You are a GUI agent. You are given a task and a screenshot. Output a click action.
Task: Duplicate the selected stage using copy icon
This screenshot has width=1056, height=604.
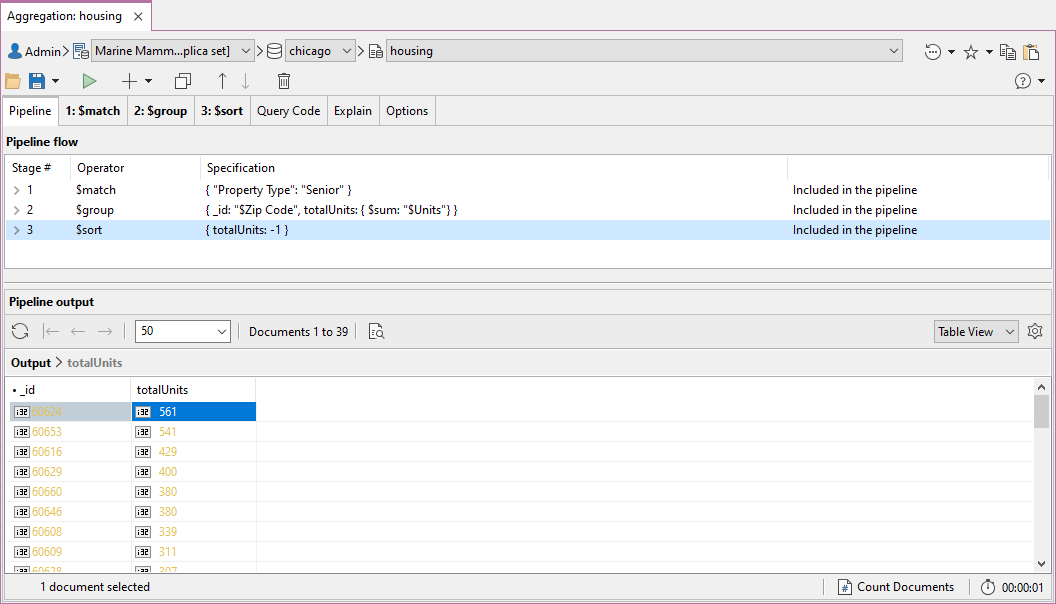(x=182, y=81)
